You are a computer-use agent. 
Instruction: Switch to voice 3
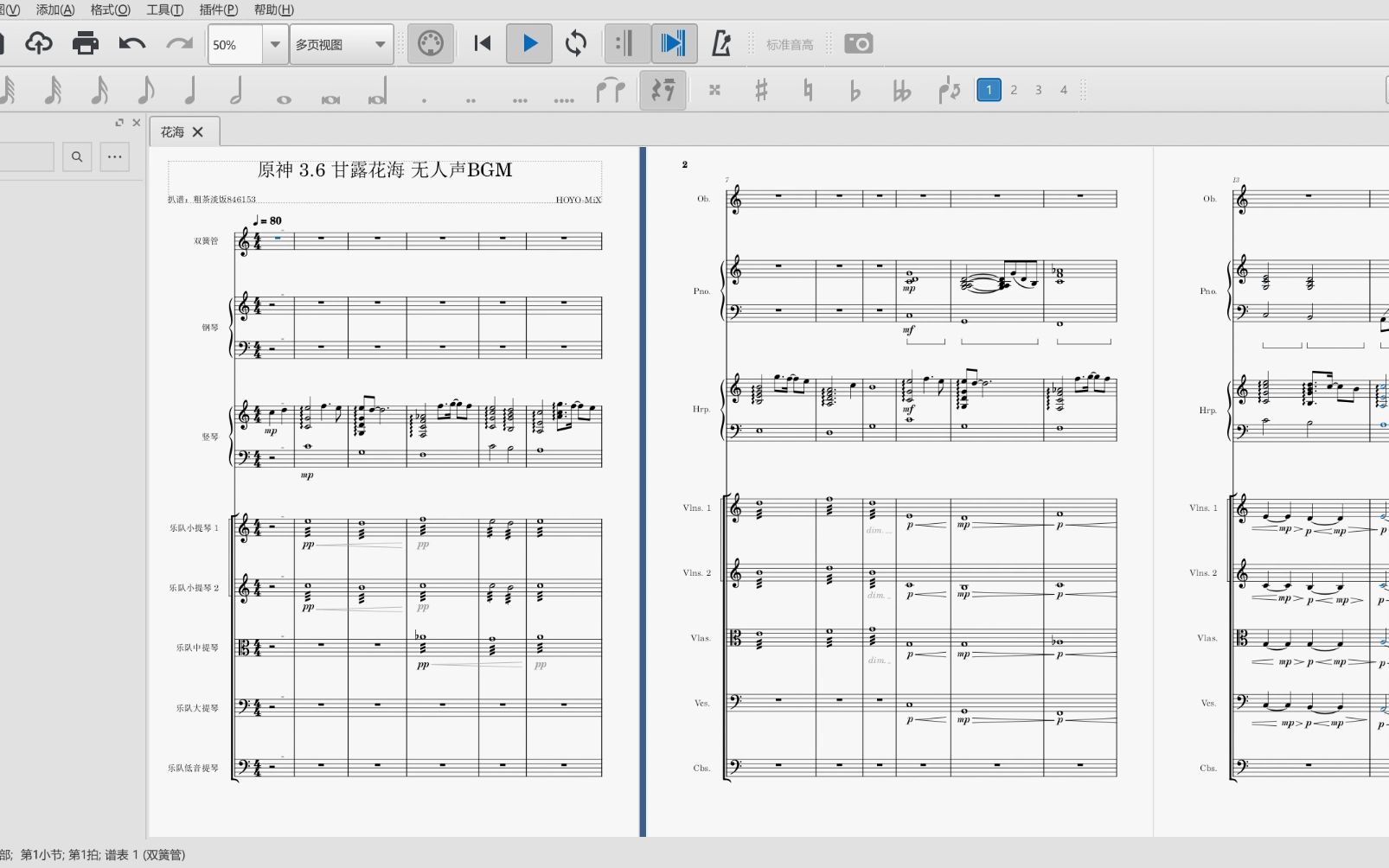click(1039, 90)
